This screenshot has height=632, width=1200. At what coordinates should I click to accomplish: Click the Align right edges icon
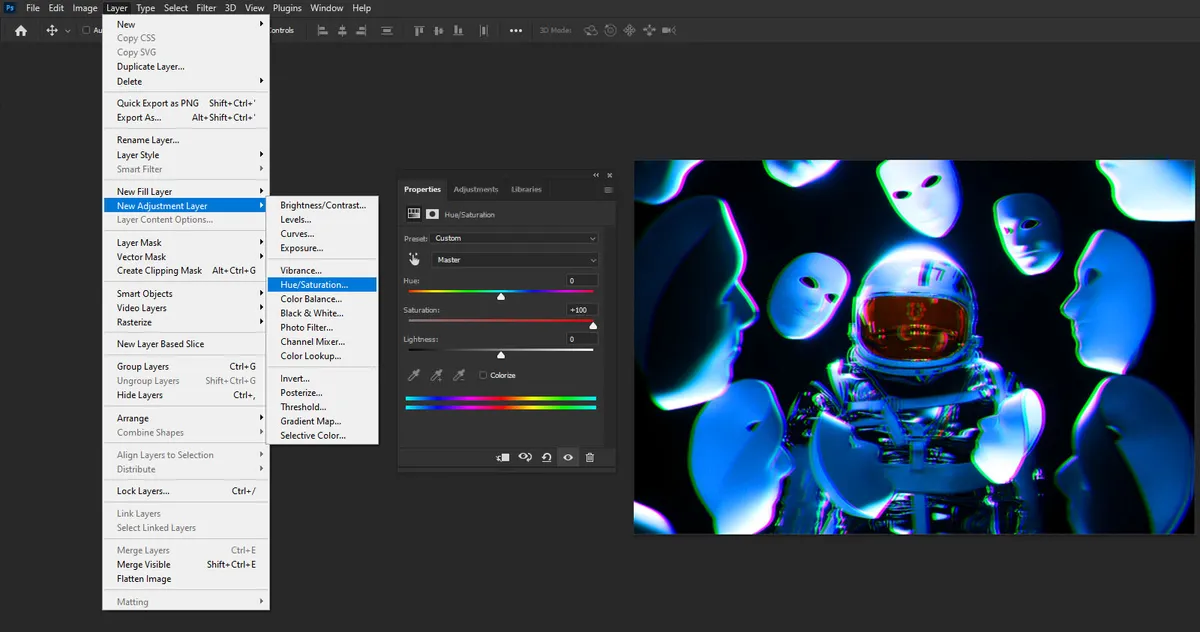363,31
